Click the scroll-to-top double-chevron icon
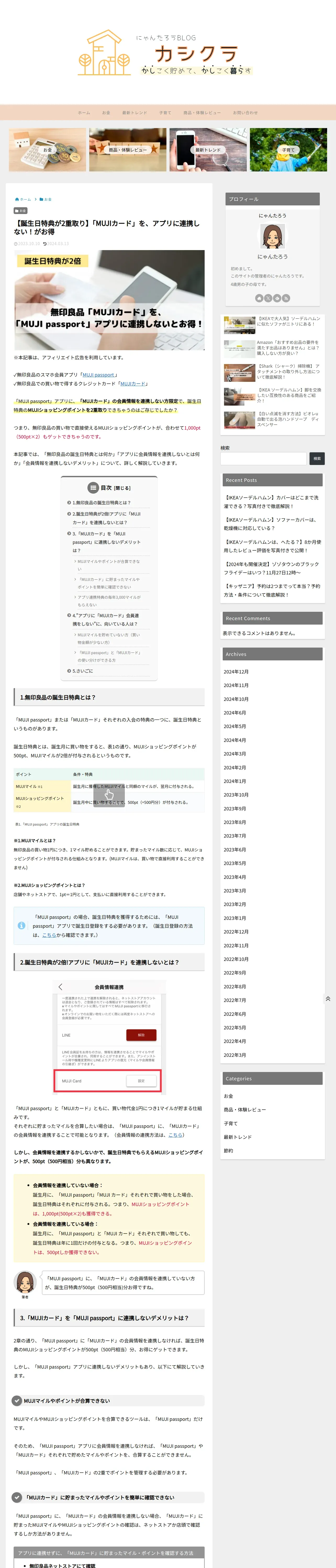 coord(328,999)
